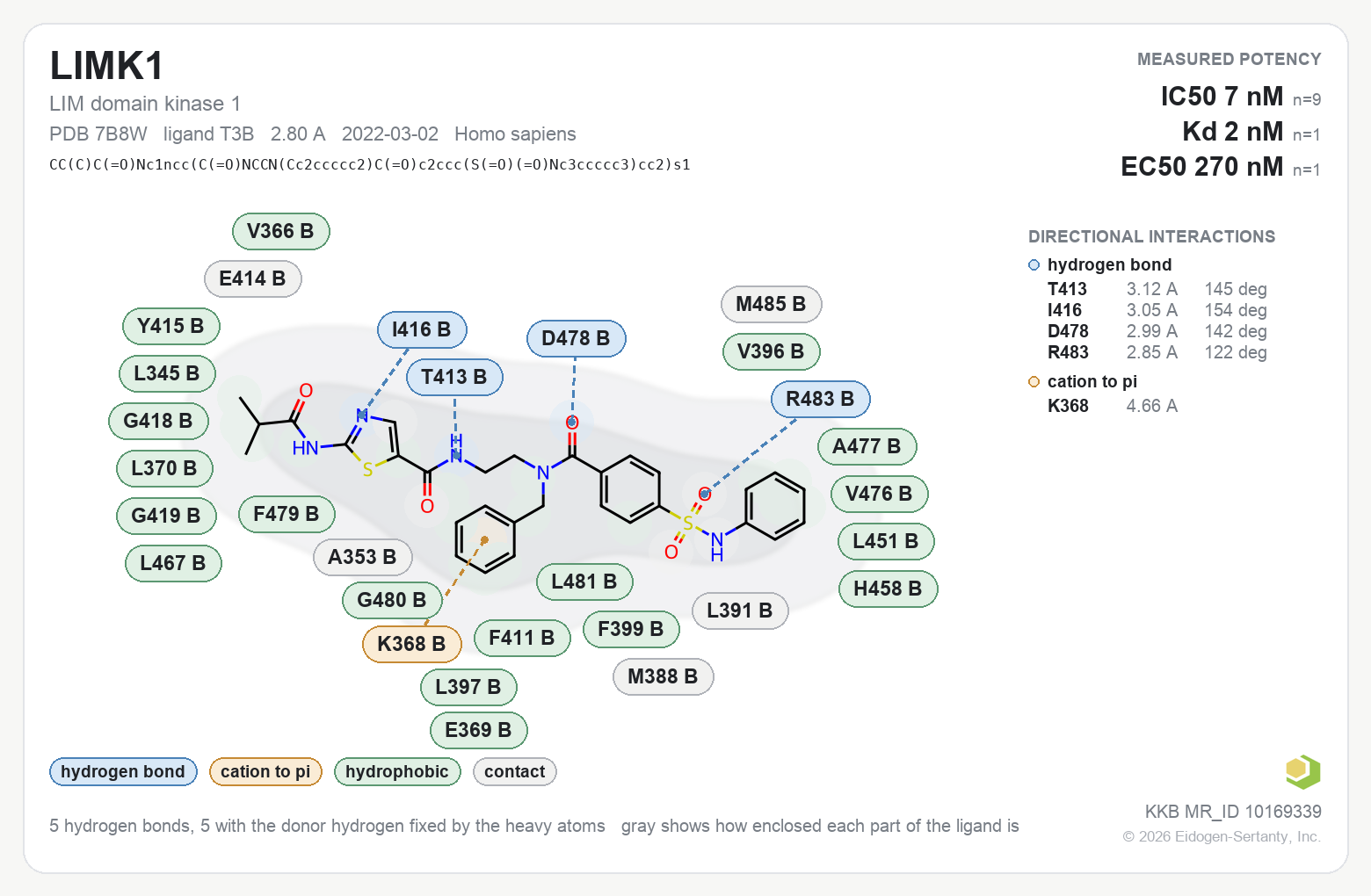Viewport: 1371px width, 896px height.
Task: Click the 2022-03-02 date text
Action: tap(390, 134)
